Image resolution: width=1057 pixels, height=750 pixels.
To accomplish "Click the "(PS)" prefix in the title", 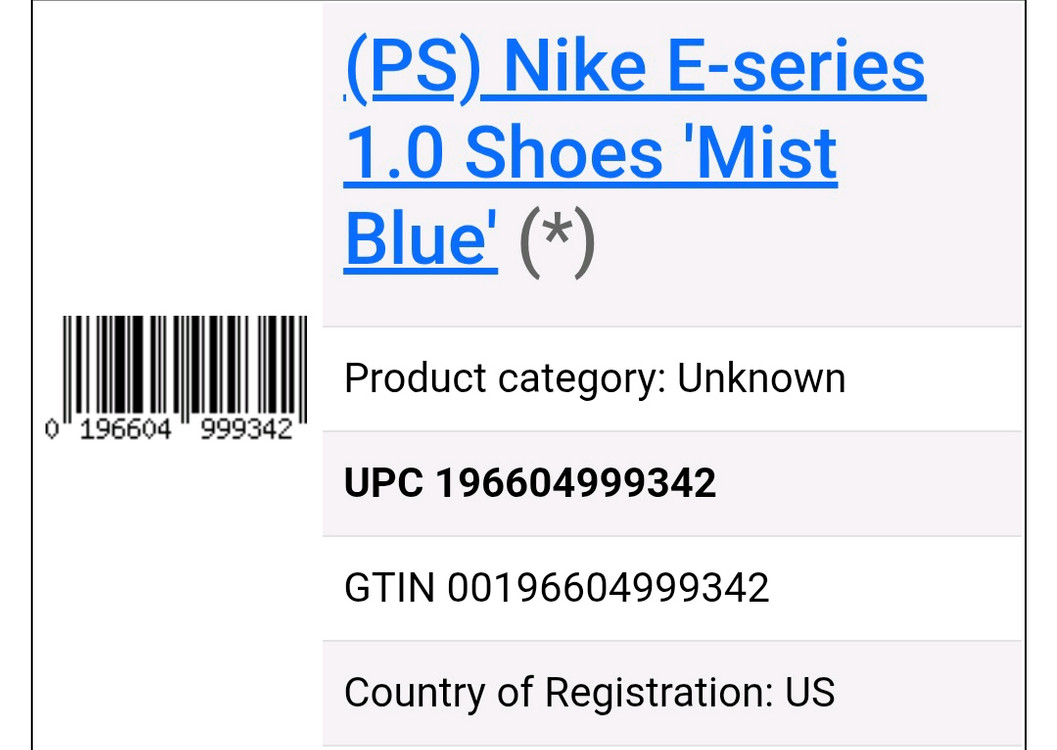I will (x=413, y=68).
